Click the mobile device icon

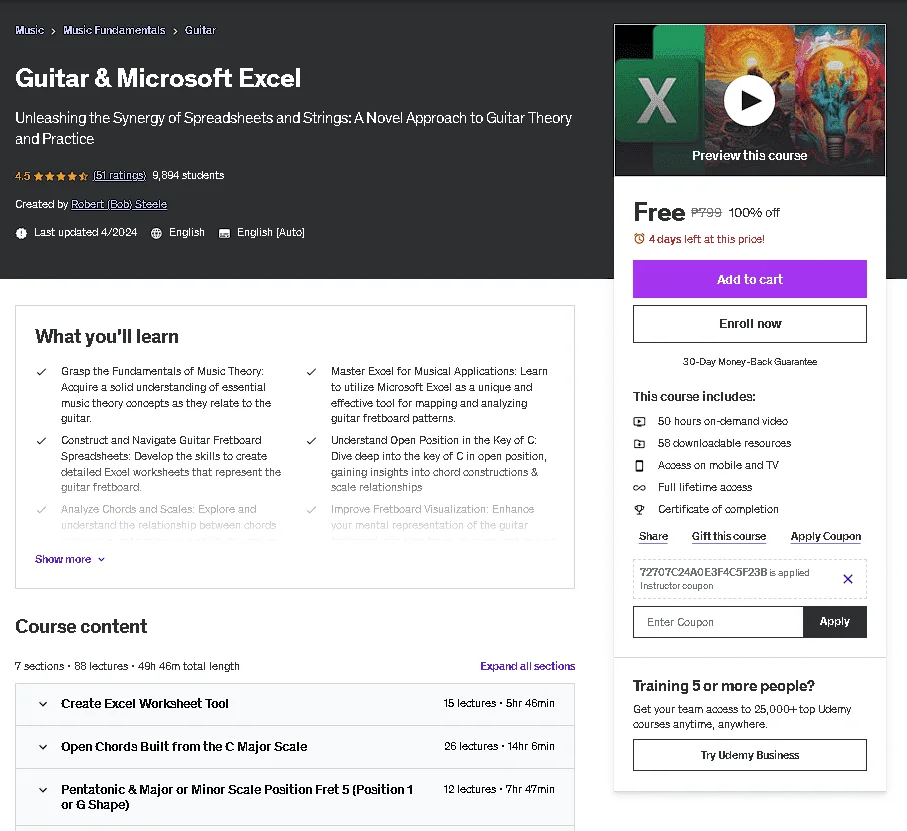pyautogui.click(x=639, y=466)
